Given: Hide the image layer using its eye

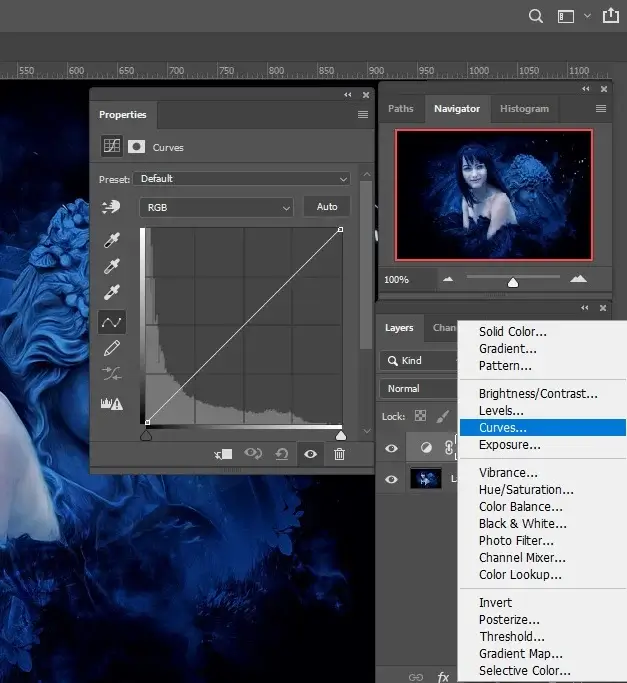Looking at the screenshot, I should click(x=391, y=479).
